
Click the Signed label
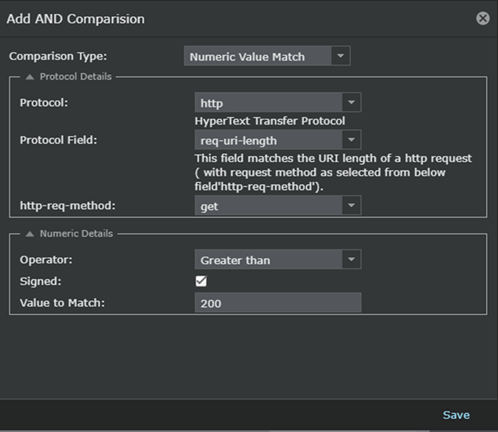coord(41,281)
